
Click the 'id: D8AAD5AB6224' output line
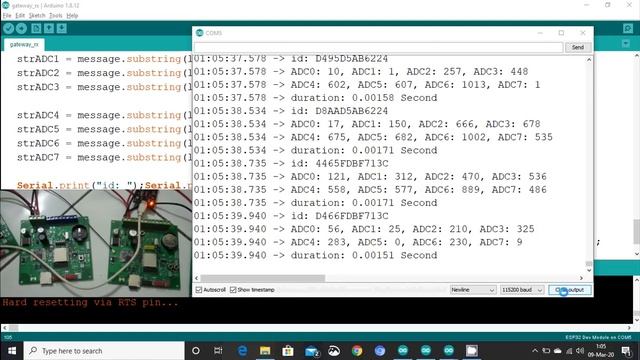pyautogui.click(x=291, y=111)
